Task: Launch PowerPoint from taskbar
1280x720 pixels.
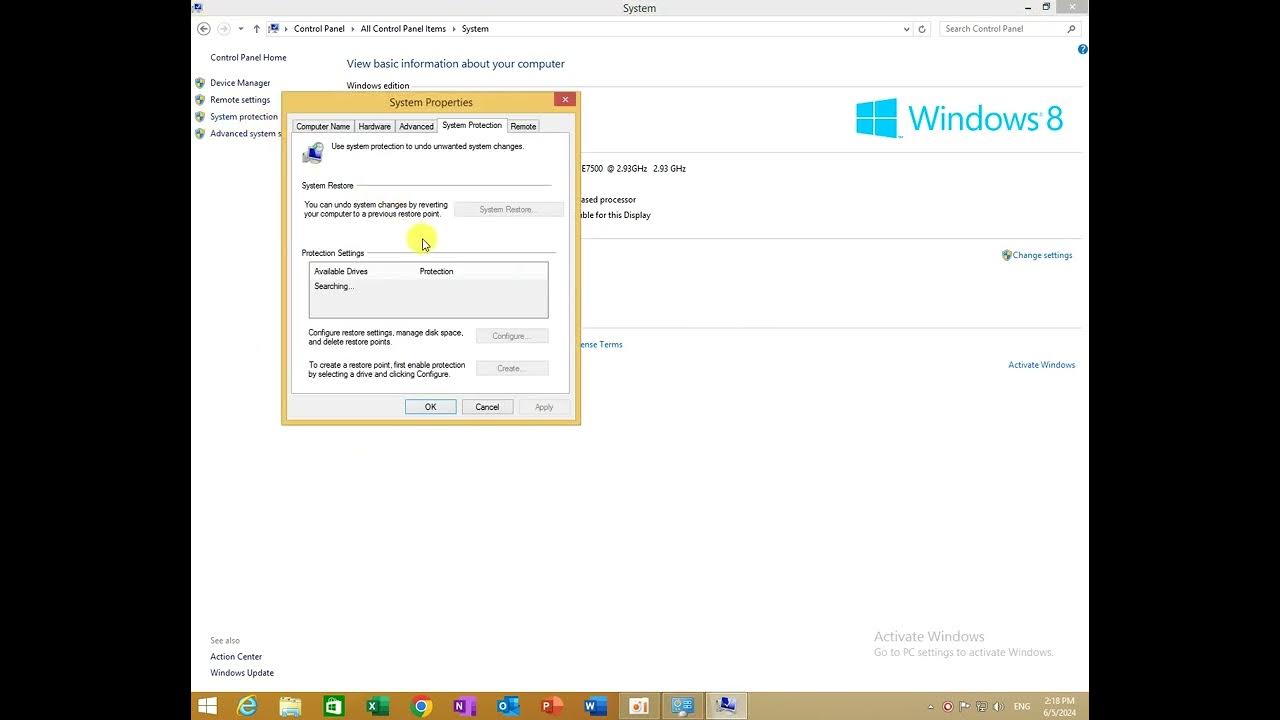Action: (x=551, y=706)
